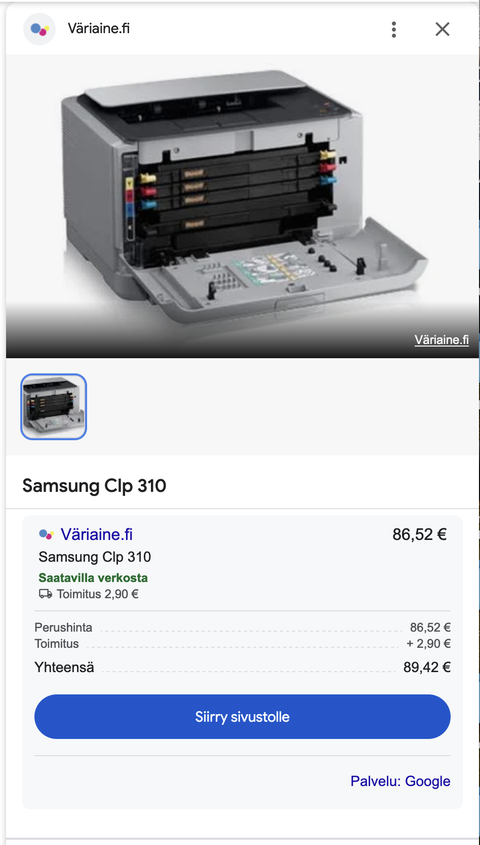Click the delivery truck icon
This screenshot has height=845, width=480.
45,594
